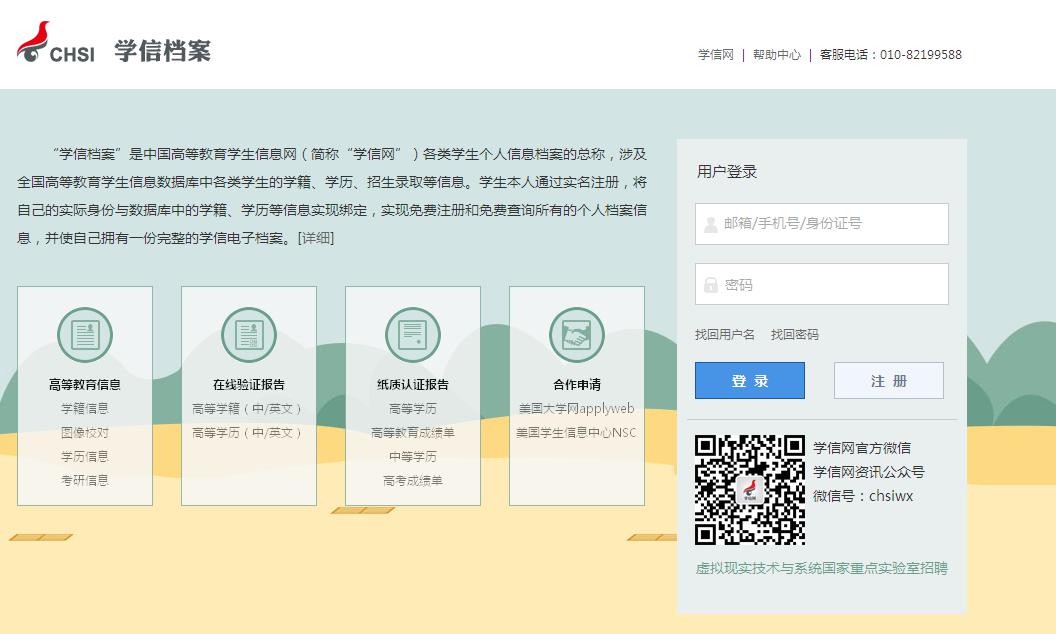Image resolution: width=1056 pixels, height=634 pixels.
Task: Click the WeChat QR code image
Action: click(x=750, y=490)
